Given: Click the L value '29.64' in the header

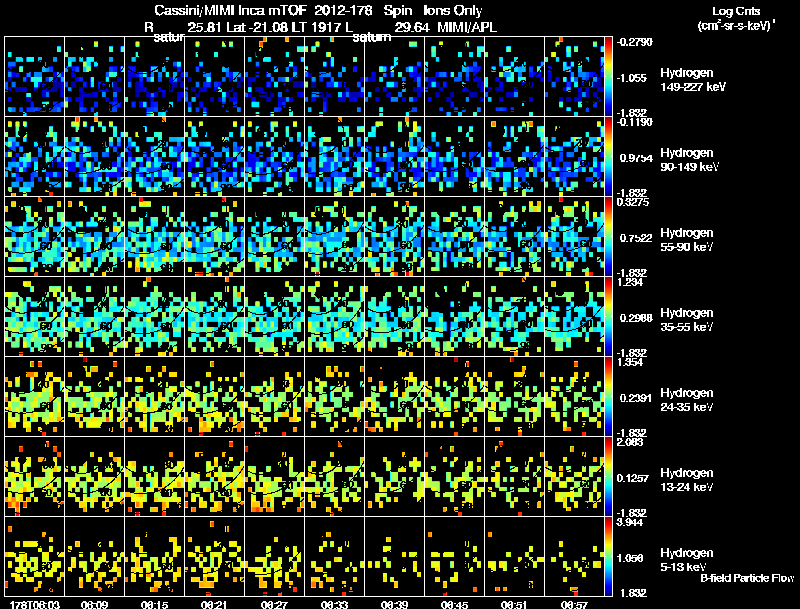Looking at the screenshot, I should pyautogui.click(x=412, y=27).
